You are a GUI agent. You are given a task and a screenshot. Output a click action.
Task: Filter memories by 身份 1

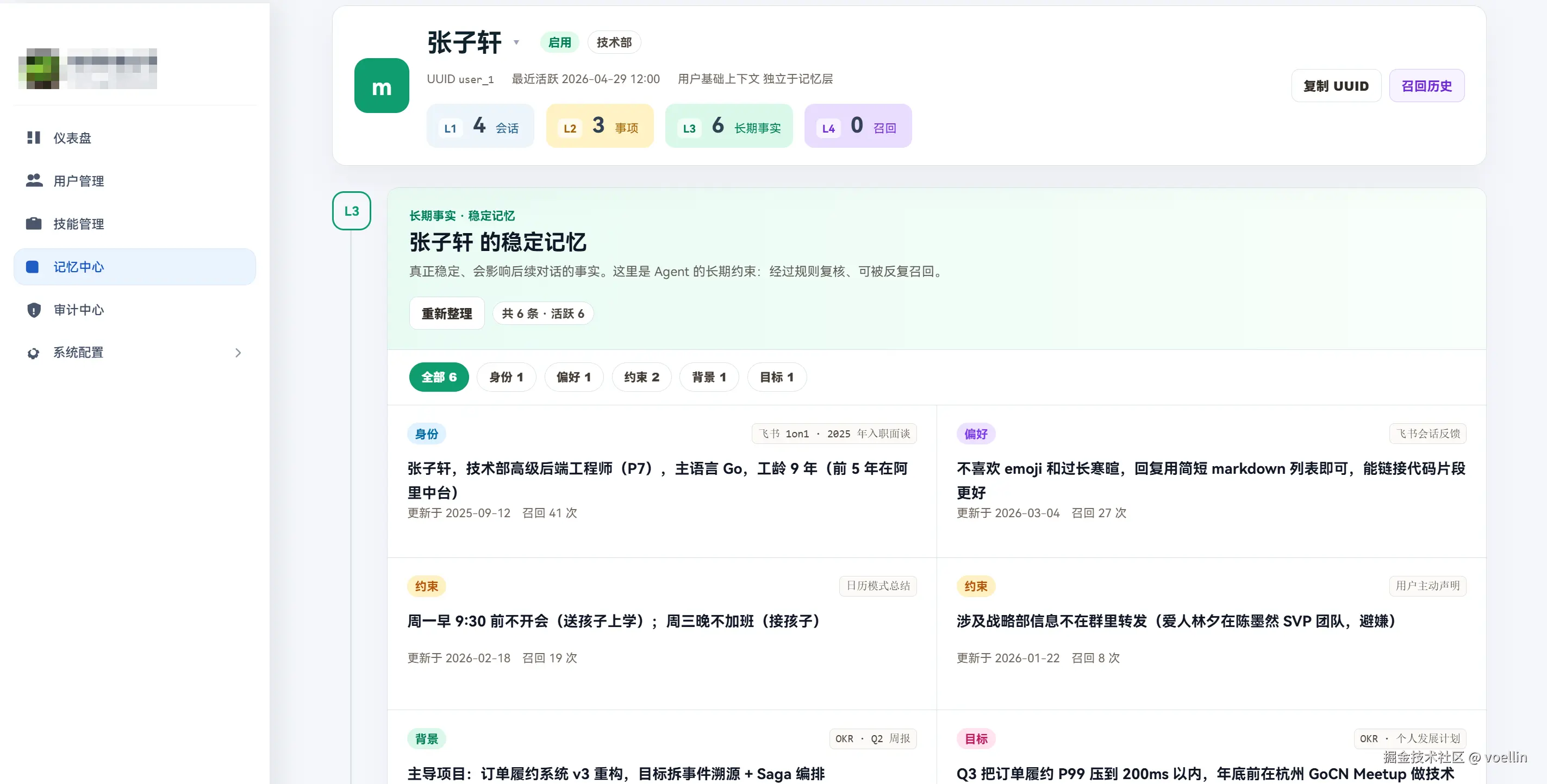[506, 377]
